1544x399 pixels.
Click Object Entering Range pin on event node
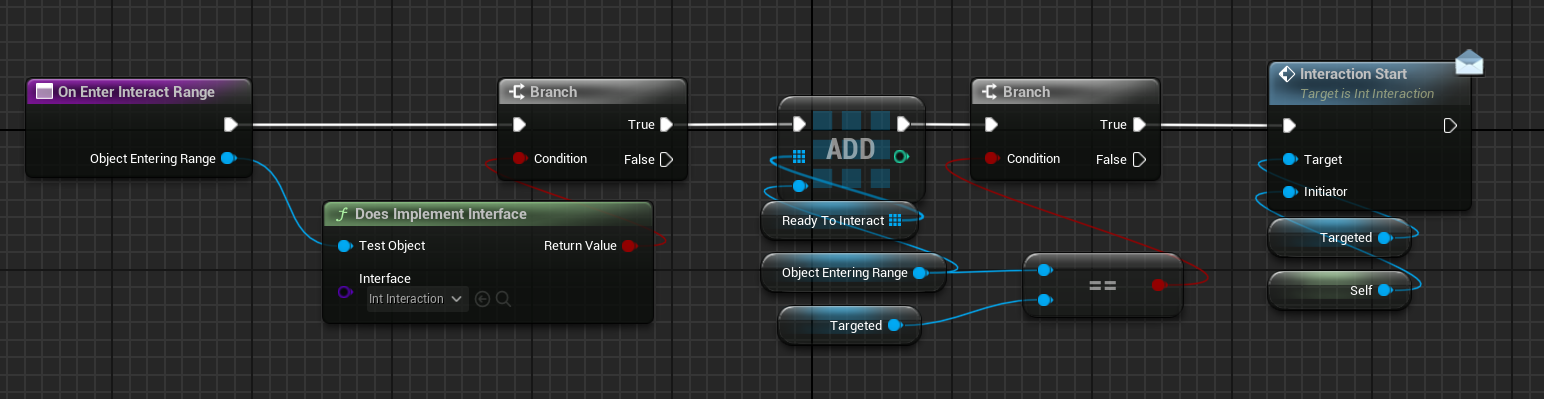(227, 158)
